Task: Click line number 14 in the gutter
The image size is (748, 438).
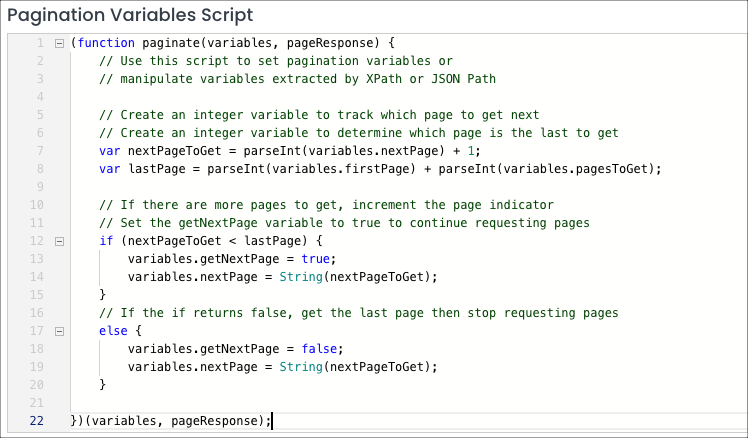Action: coord(36,277)
